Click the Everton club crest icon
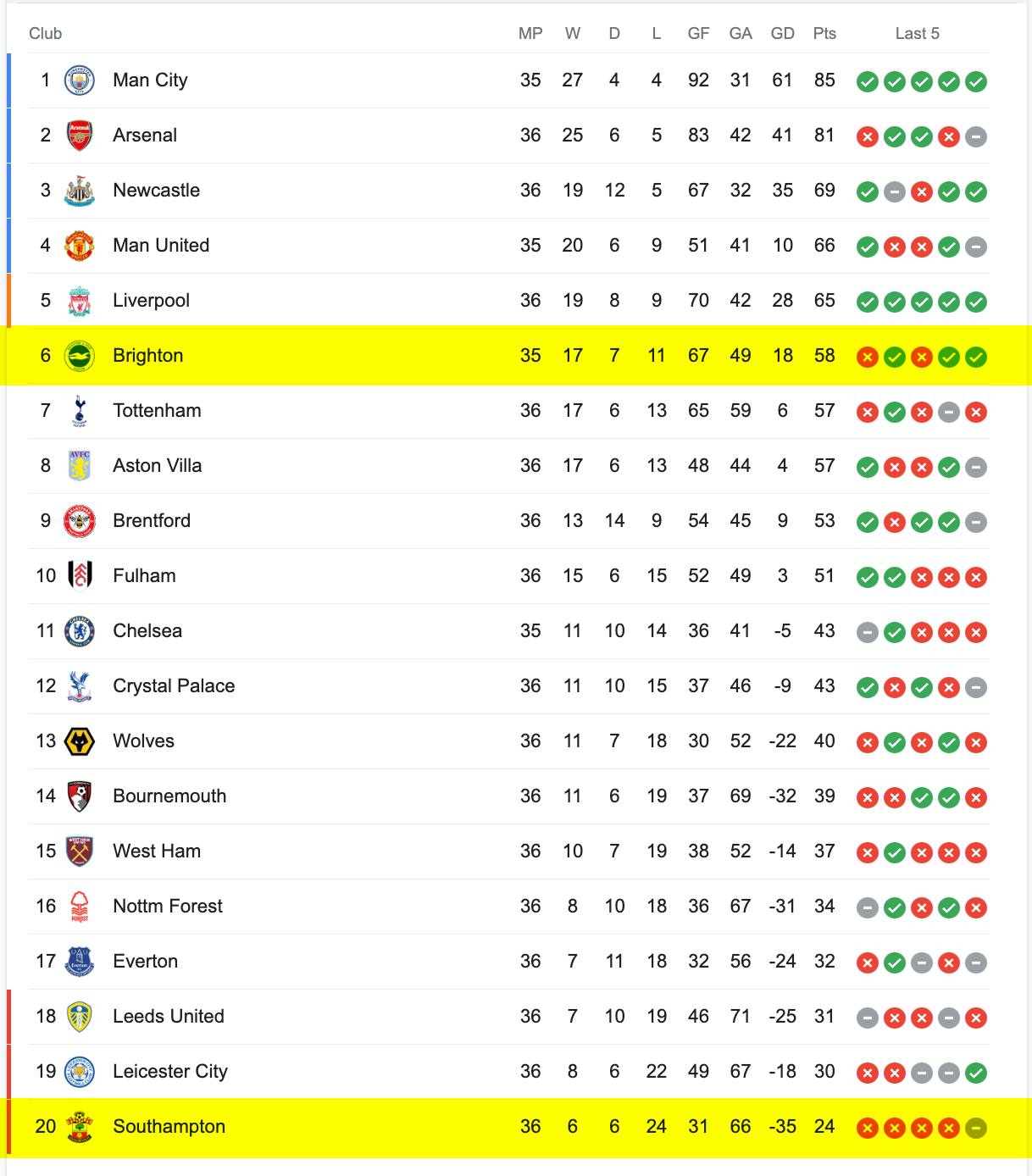This screenshot has height=1176, width=1032. pos(80,962)
